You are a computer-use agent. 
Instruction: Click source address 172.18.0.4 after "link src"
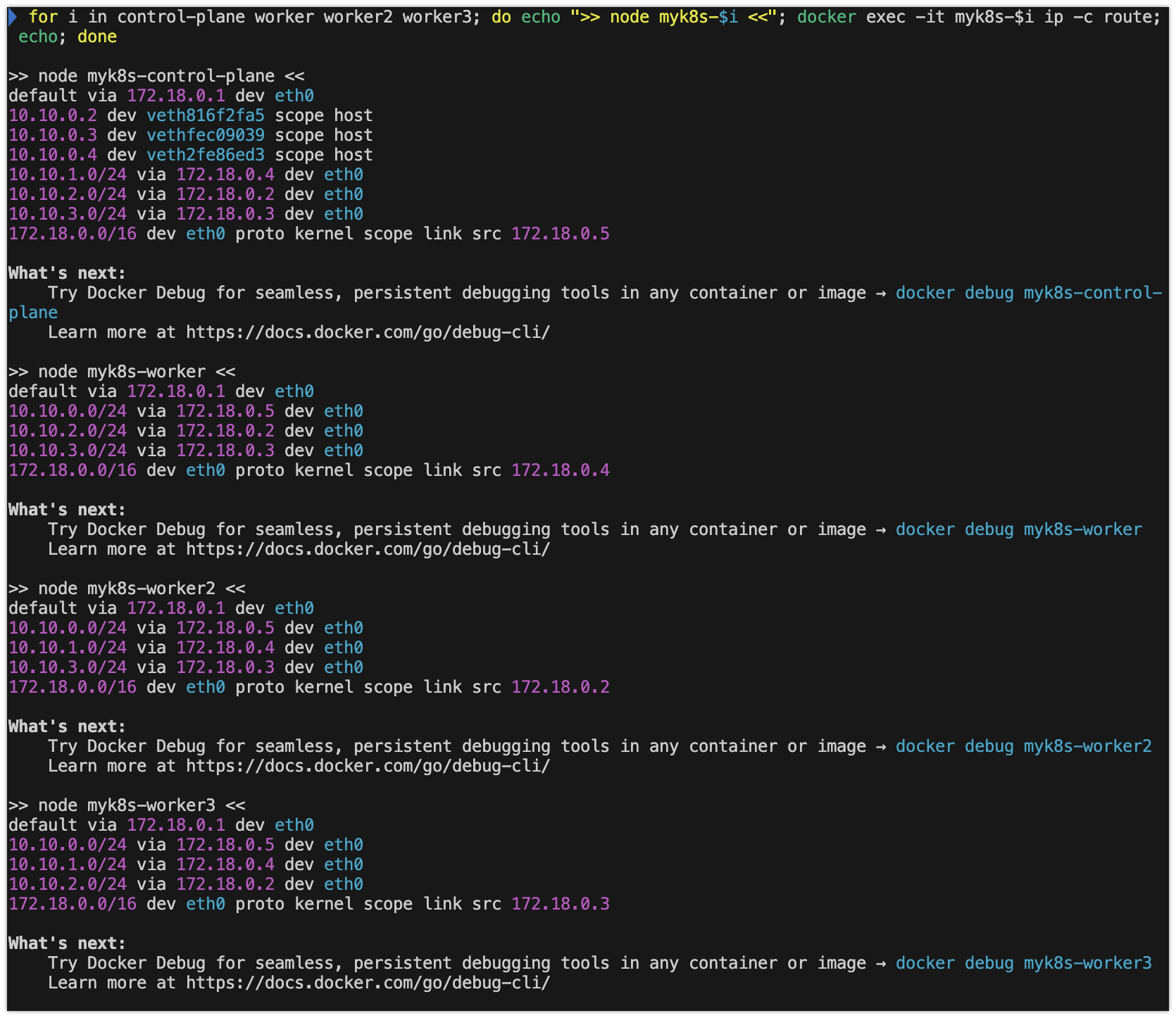pyautogui.click(x=561, y=470)
